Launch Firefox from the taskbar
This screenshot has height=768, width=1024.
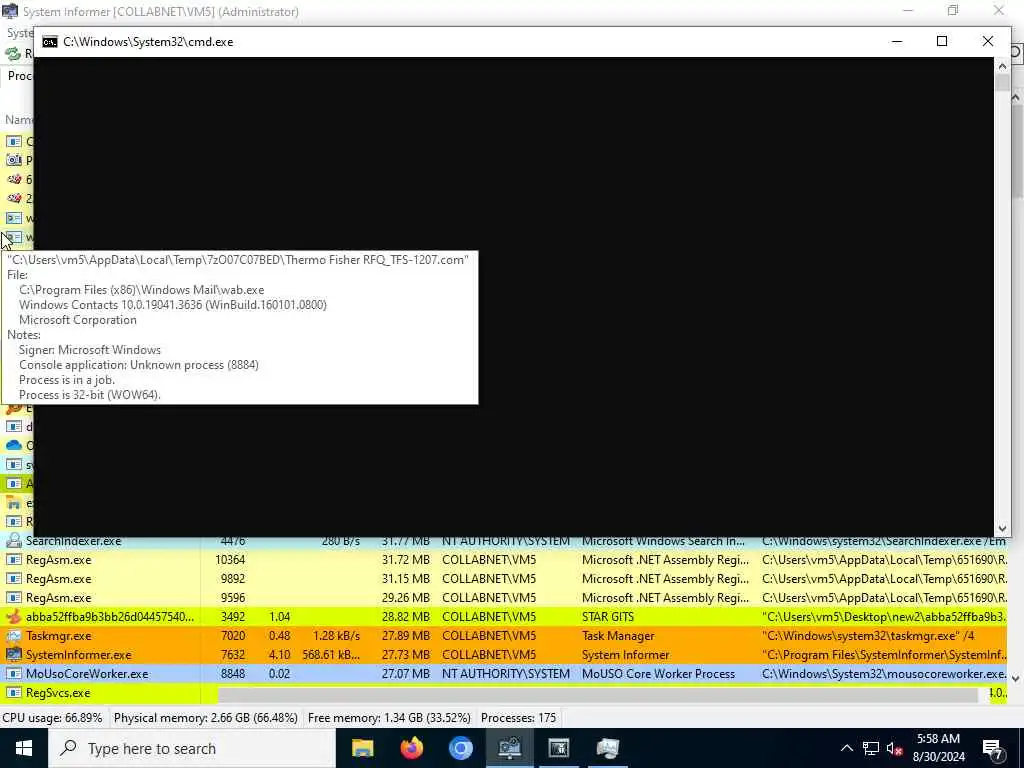(411, 748)
